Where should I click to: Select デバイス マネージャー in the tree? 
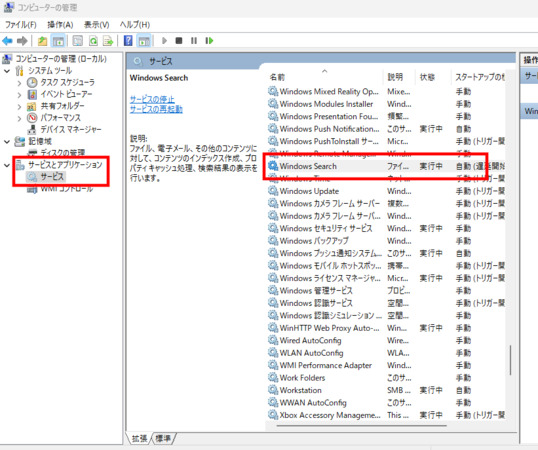click(x=71, y=129)
